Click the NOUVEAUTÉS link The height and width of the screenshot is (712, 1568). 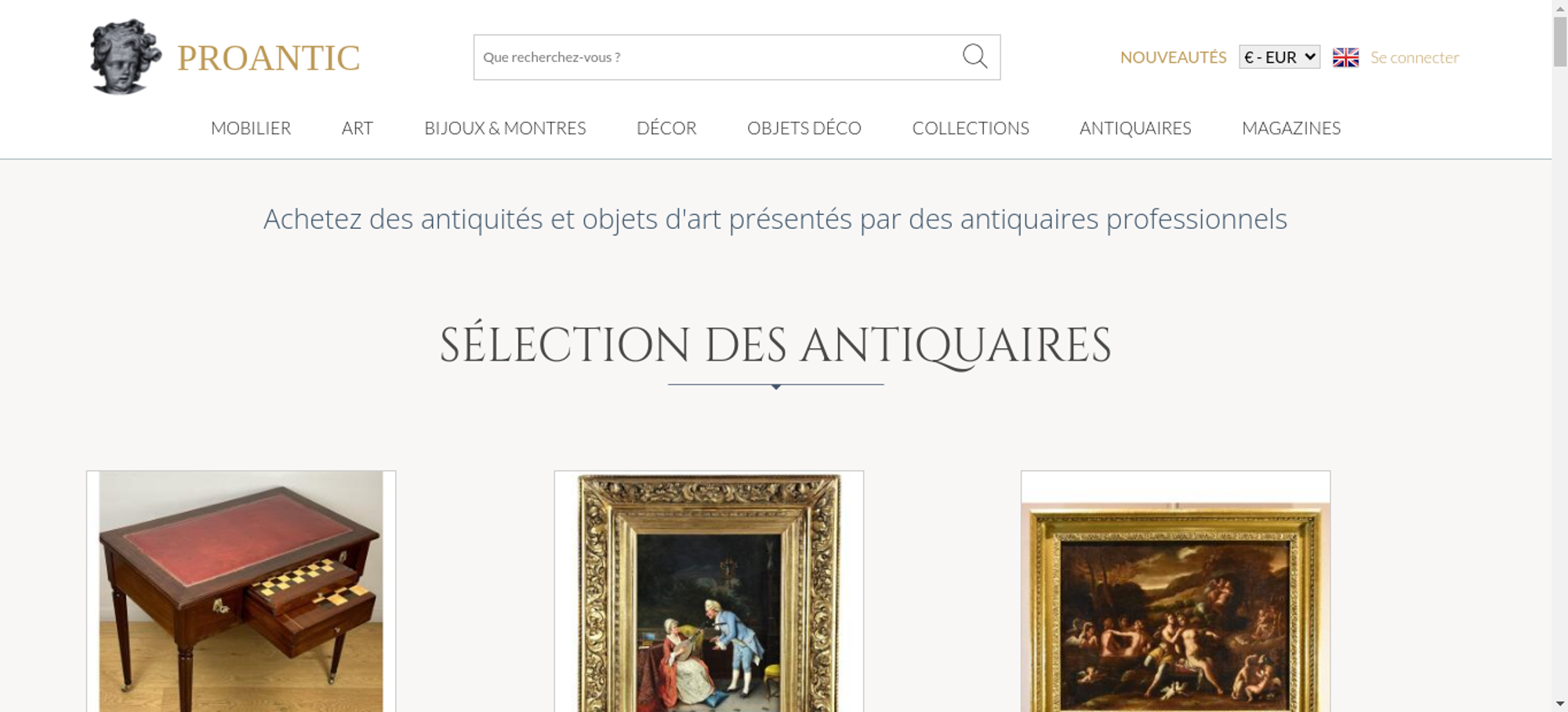(x=1173, y=57)
